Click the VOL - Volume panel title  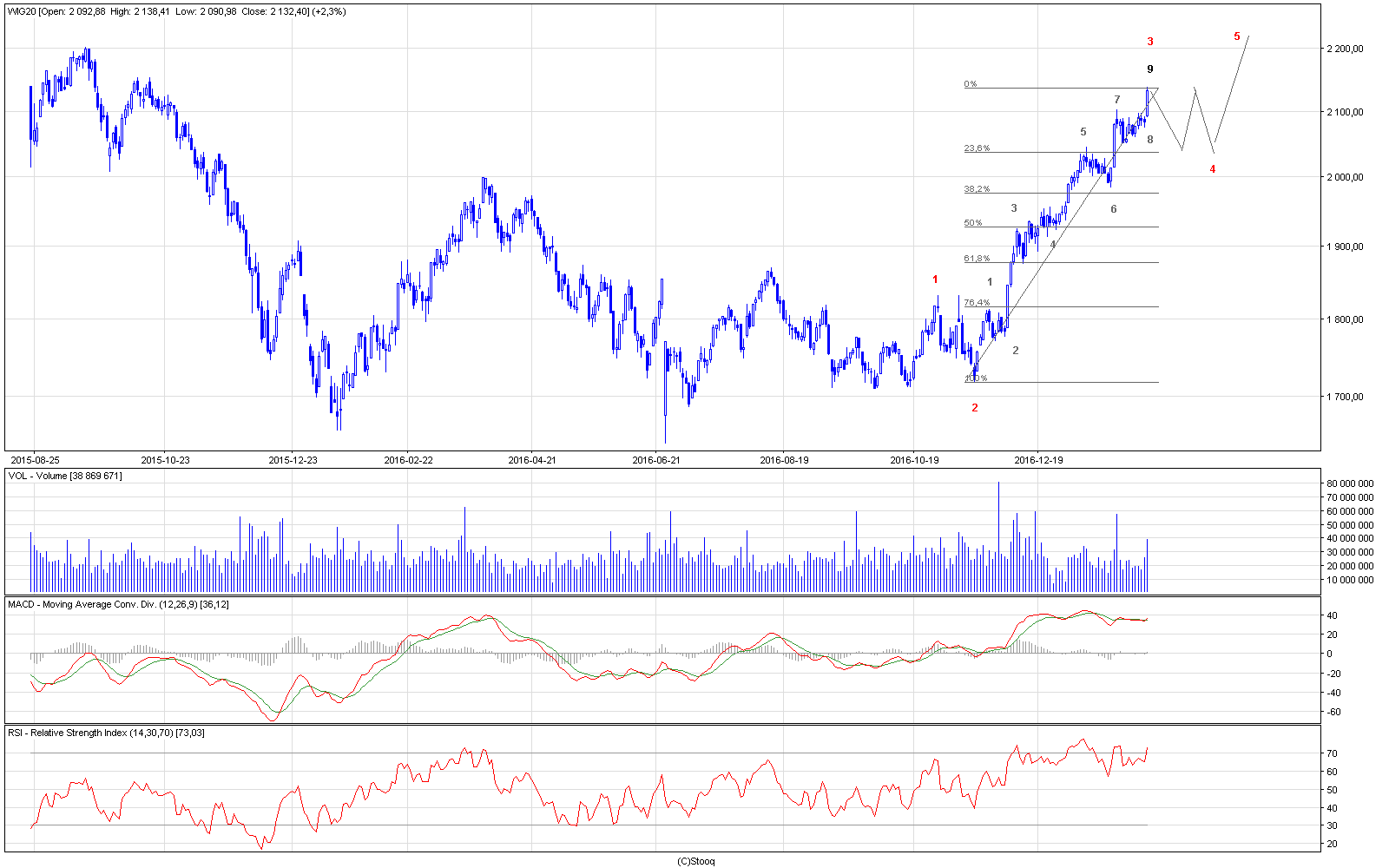coord(65,476)
